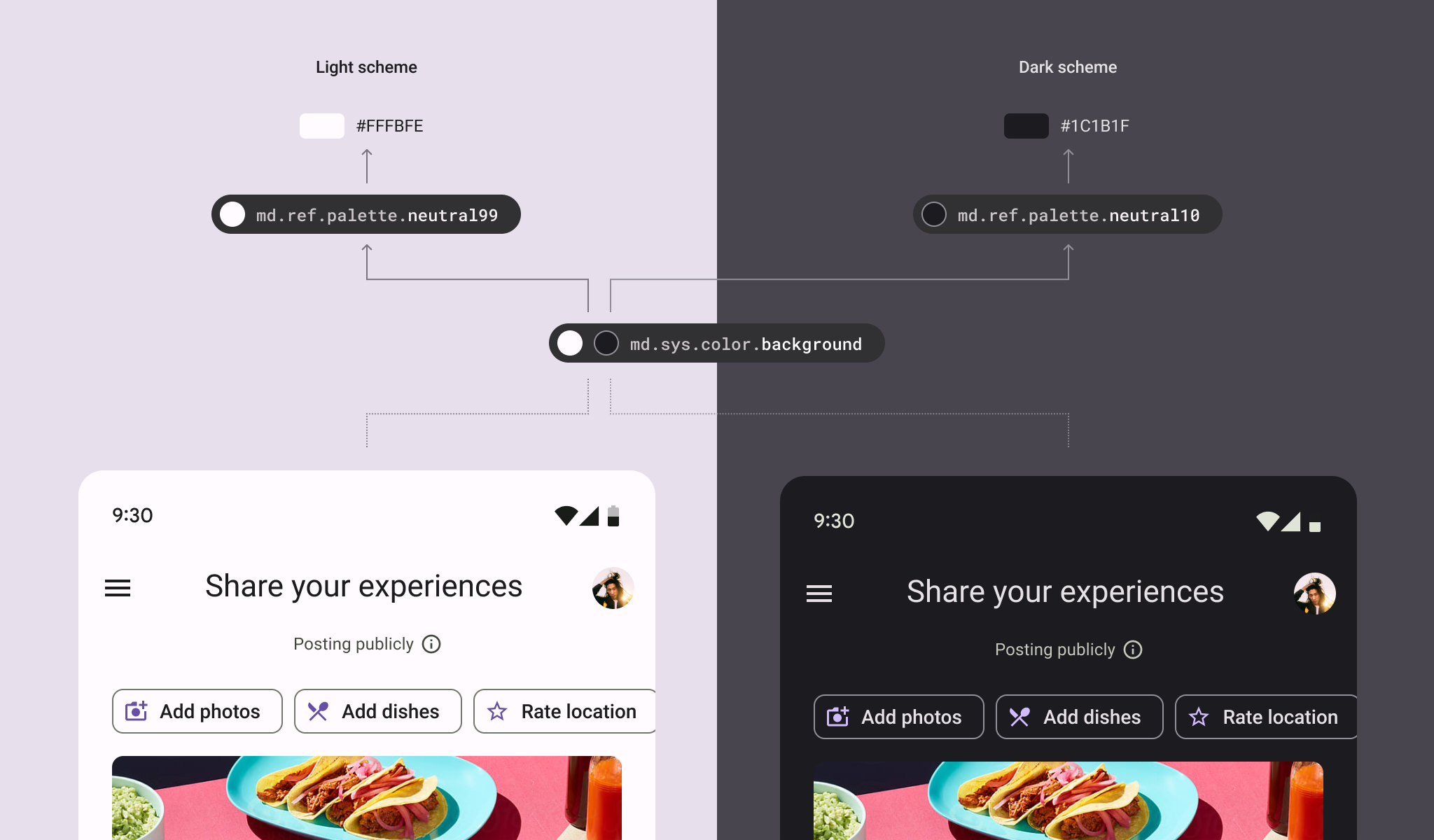
Task: Click the Add photos chip in light mockup
Action: click(x=197, y=711)
